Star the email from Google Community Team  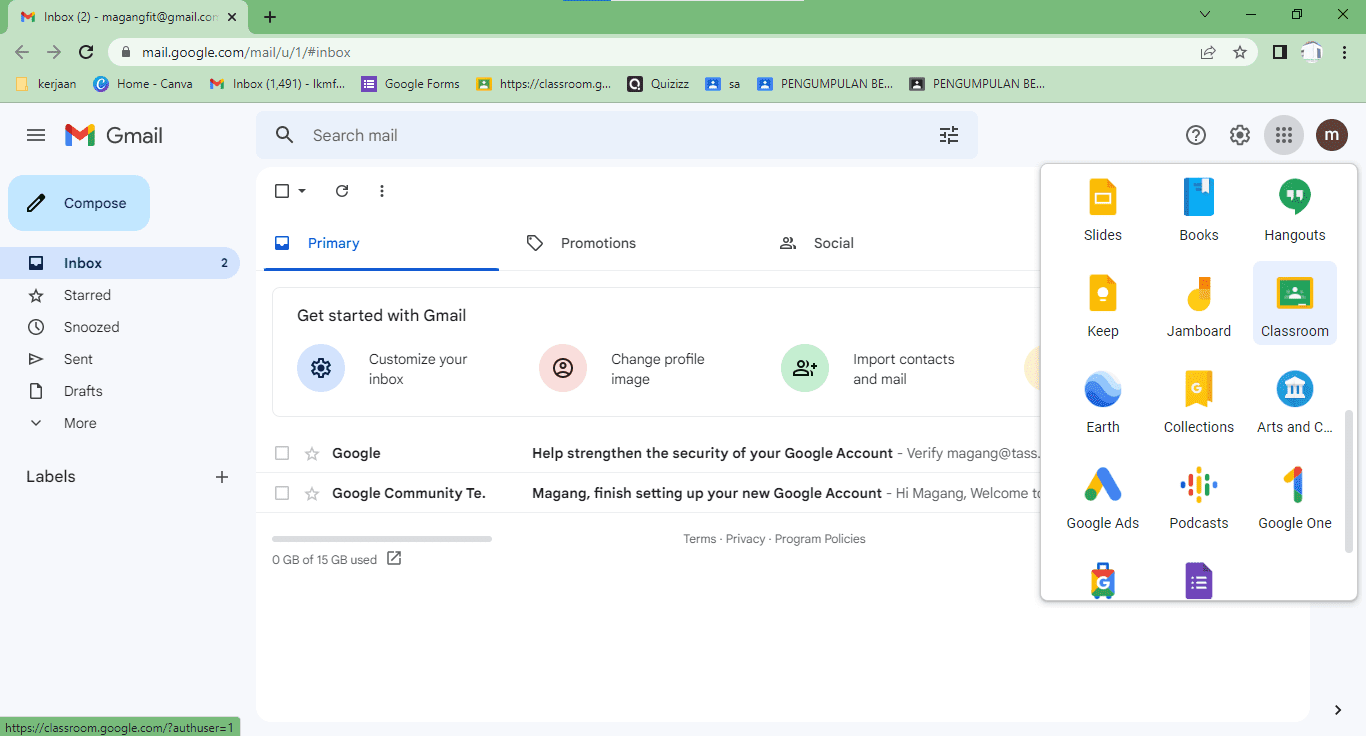point(311,492)
